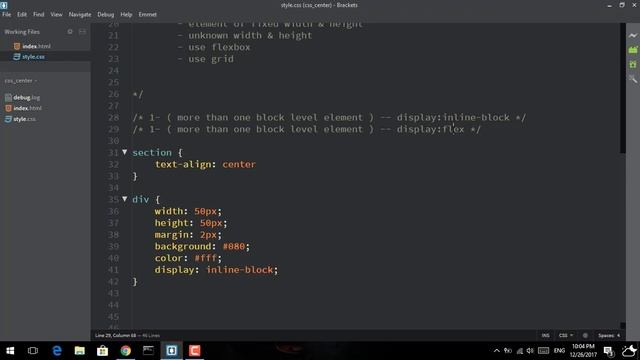
Task: Click the volume icon in the system tray
Action: click(530, 351)
